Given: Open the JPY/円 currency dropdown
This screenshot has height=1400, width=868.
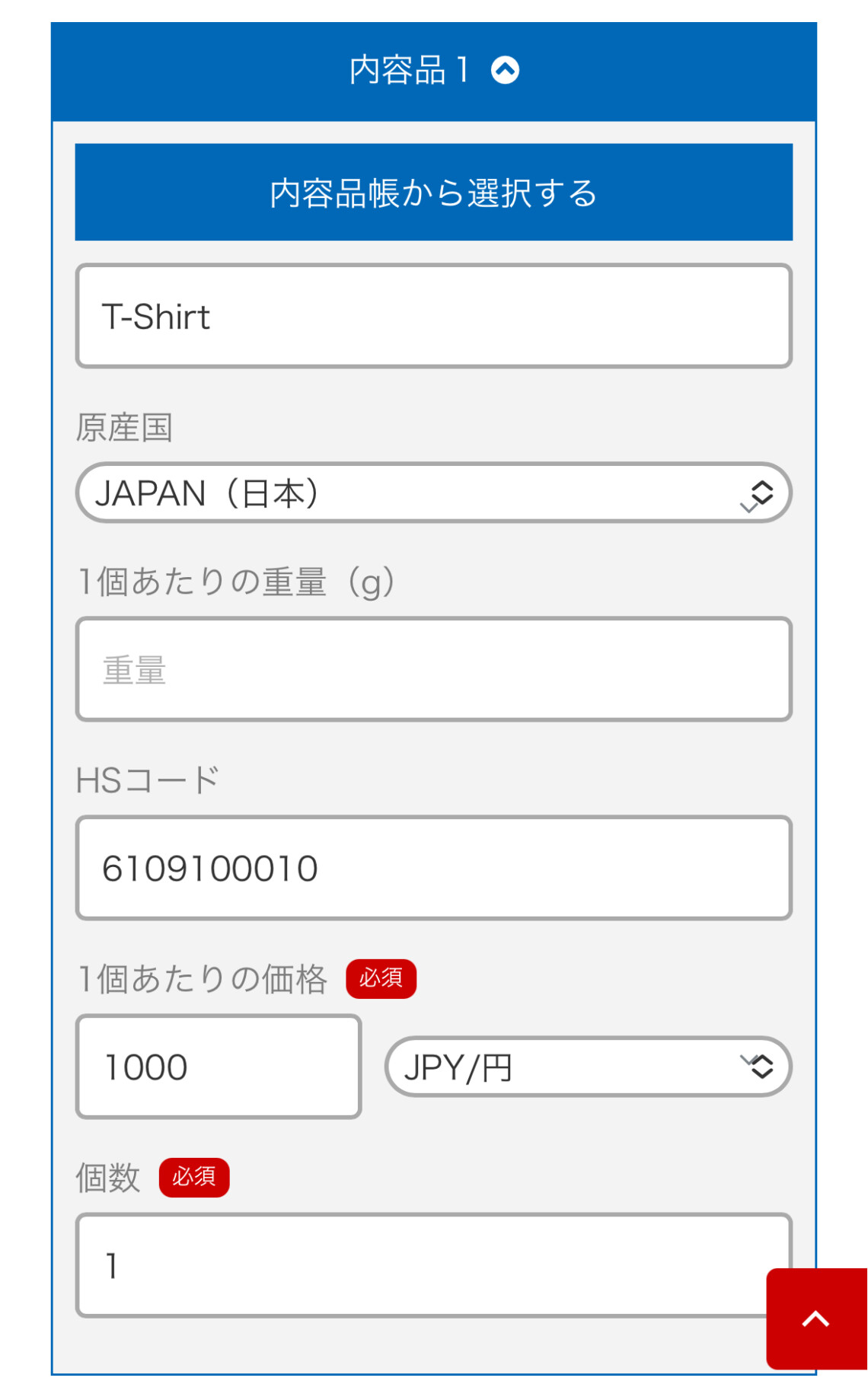Looking at the screenshot, I should click(x=589, y=1067).
